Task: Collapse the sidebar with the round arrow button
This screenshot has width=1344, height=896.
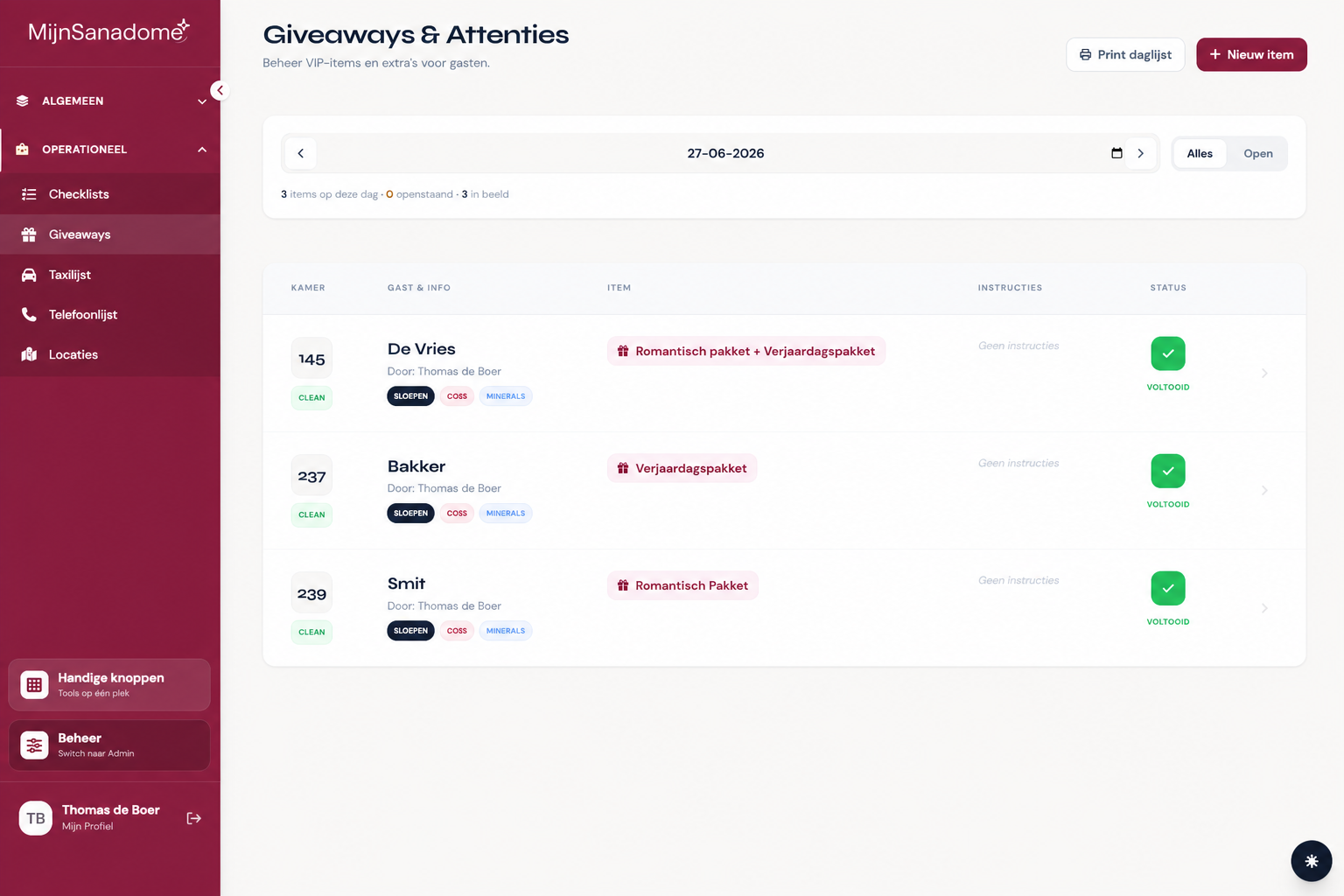Action: (x=220, y=90)
